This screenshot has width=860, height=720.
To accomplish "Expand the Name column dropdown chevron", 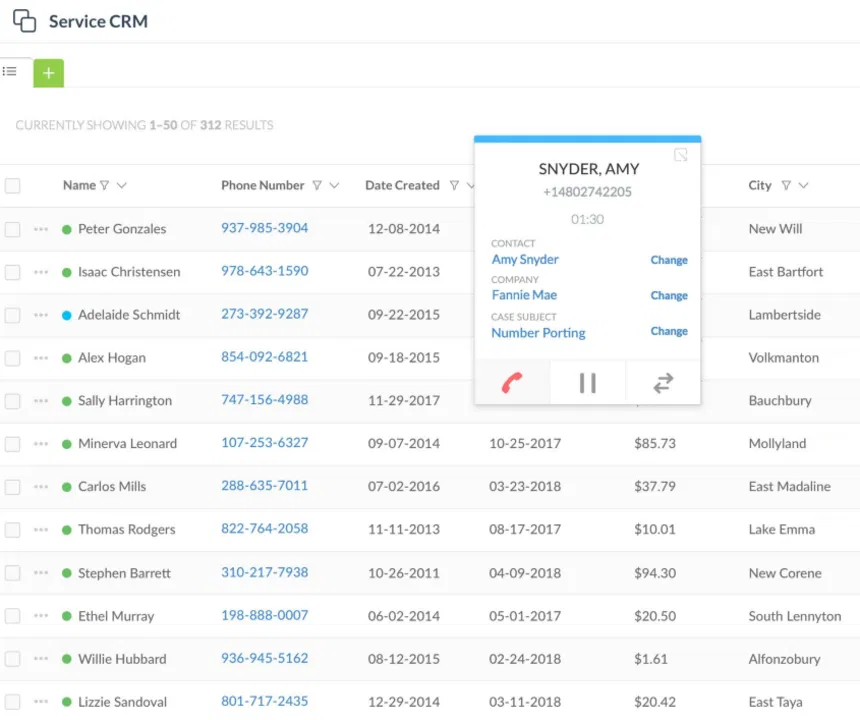I will pos(122,185).
